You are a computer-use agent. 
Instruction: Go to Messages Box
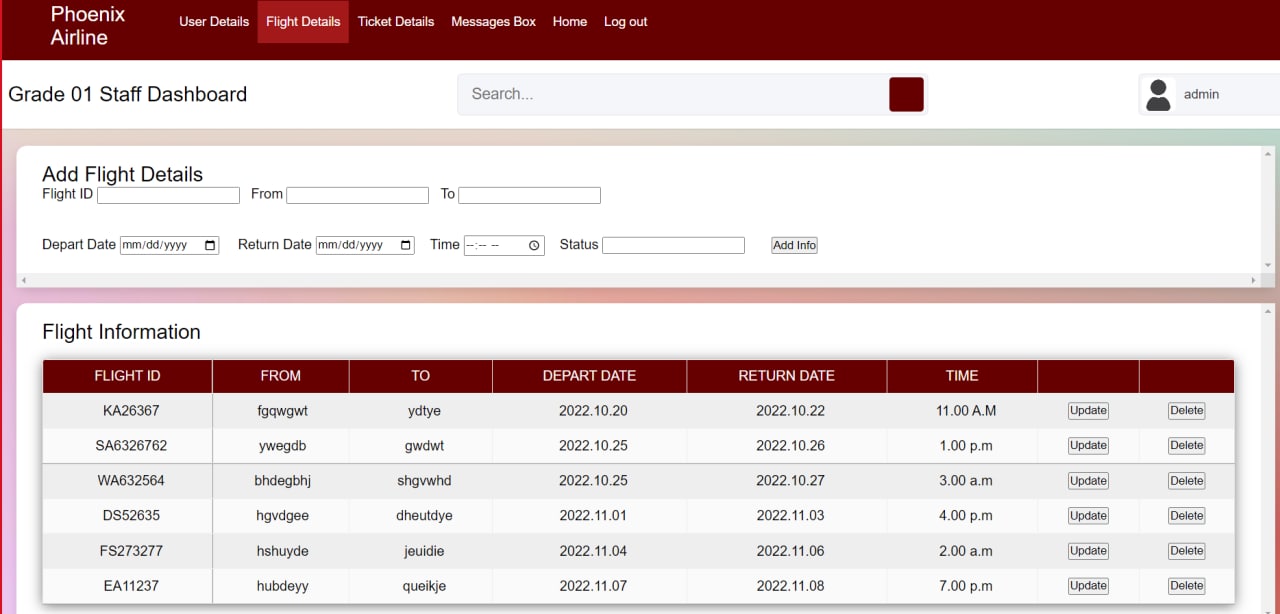pyautogui.click(x=493, y=21)
